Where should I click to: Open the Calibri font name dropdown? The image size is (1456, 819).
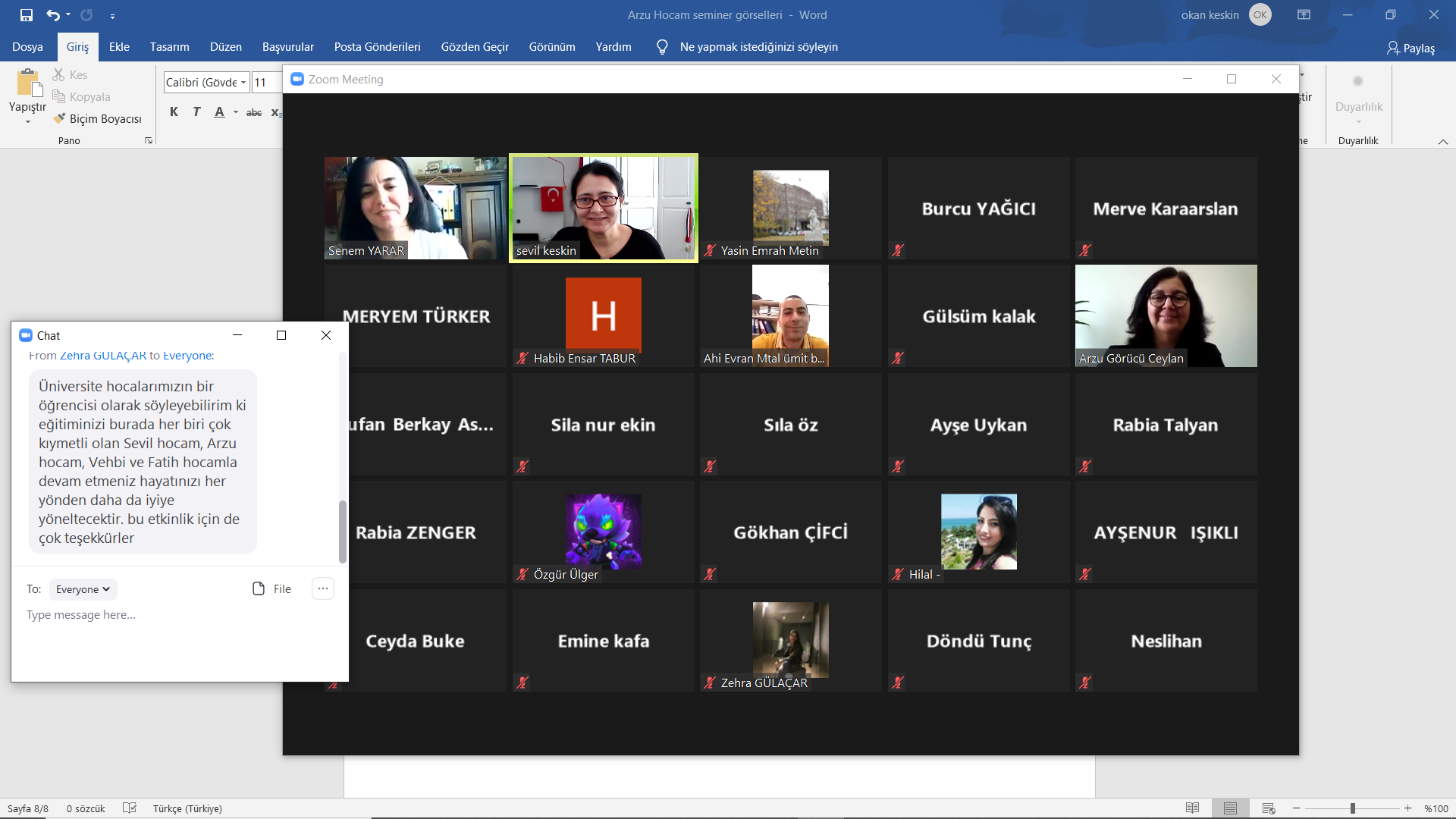click(243, 83)
